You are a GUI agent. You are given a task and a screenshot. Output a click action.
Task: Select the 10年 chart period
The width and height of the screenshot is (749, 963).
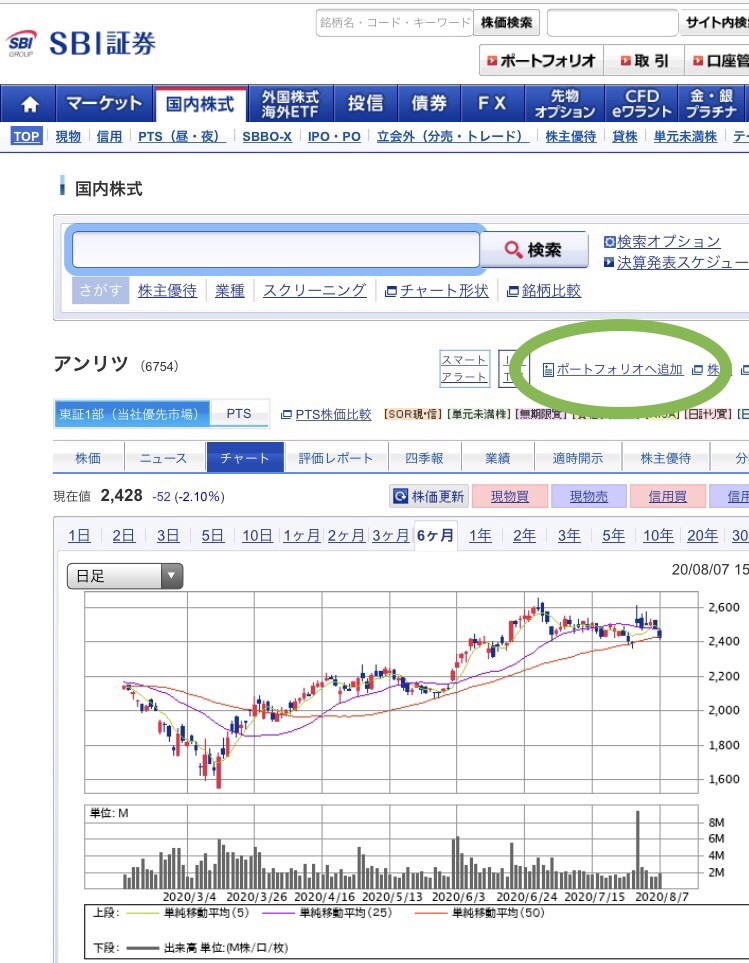pyautogui.click(x=658, y=536)
